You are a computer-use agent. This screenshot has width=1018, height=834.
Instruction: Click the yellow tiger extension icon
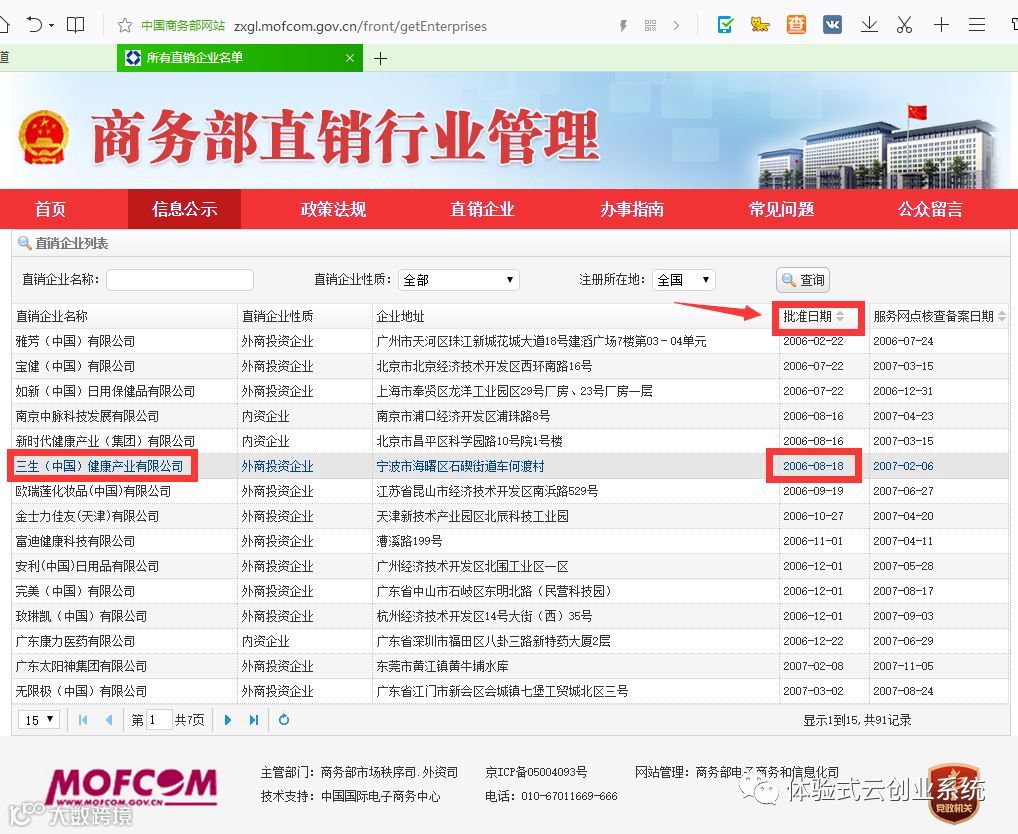[x=760, y=25]
